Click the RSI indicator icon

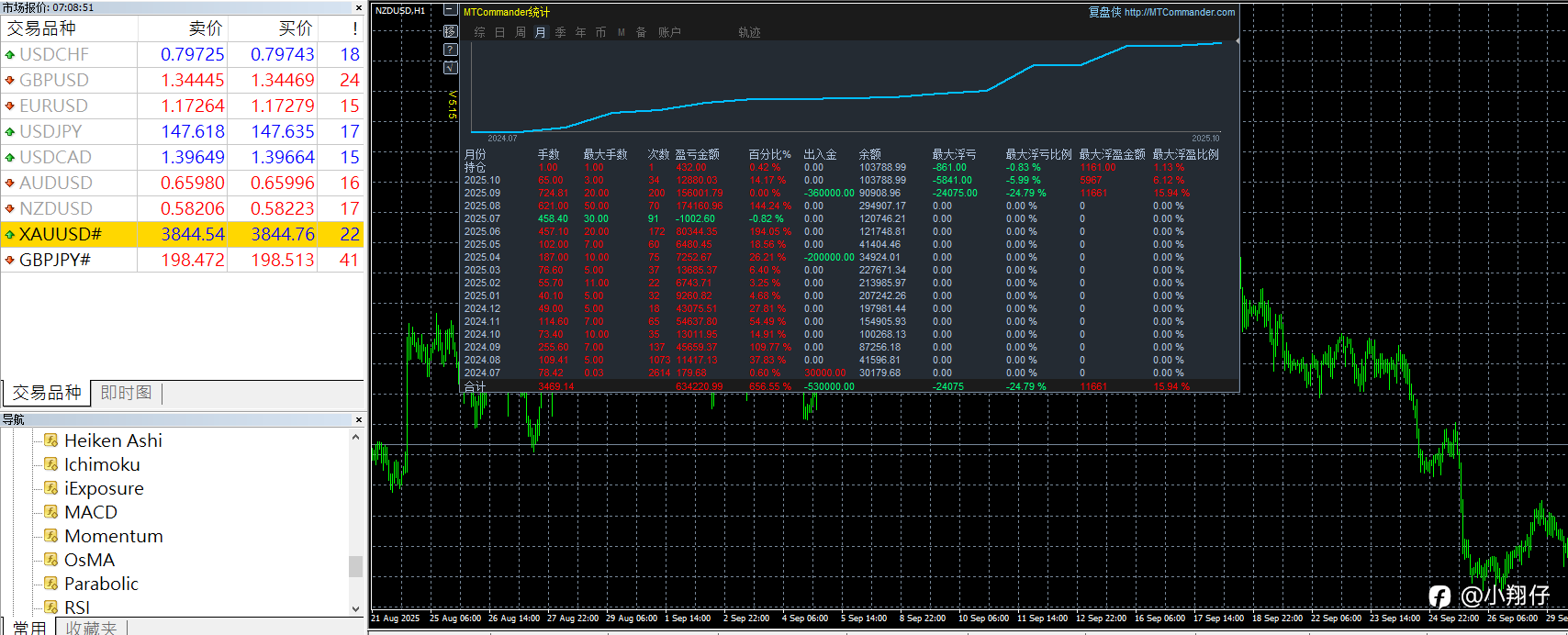(51, 607)
